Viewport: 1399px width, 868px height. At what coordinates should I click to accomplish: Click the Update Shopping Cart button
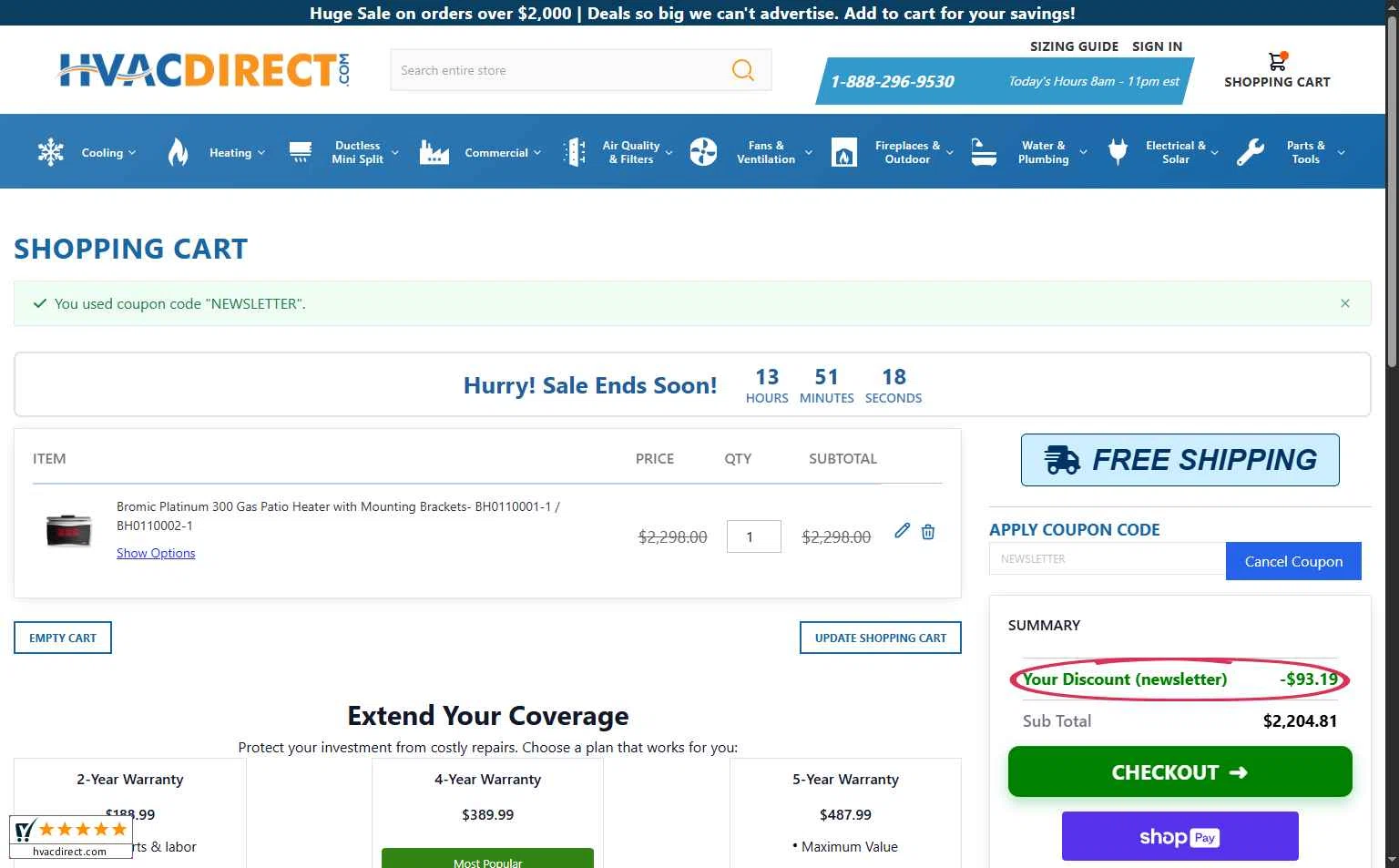(881, 638)
